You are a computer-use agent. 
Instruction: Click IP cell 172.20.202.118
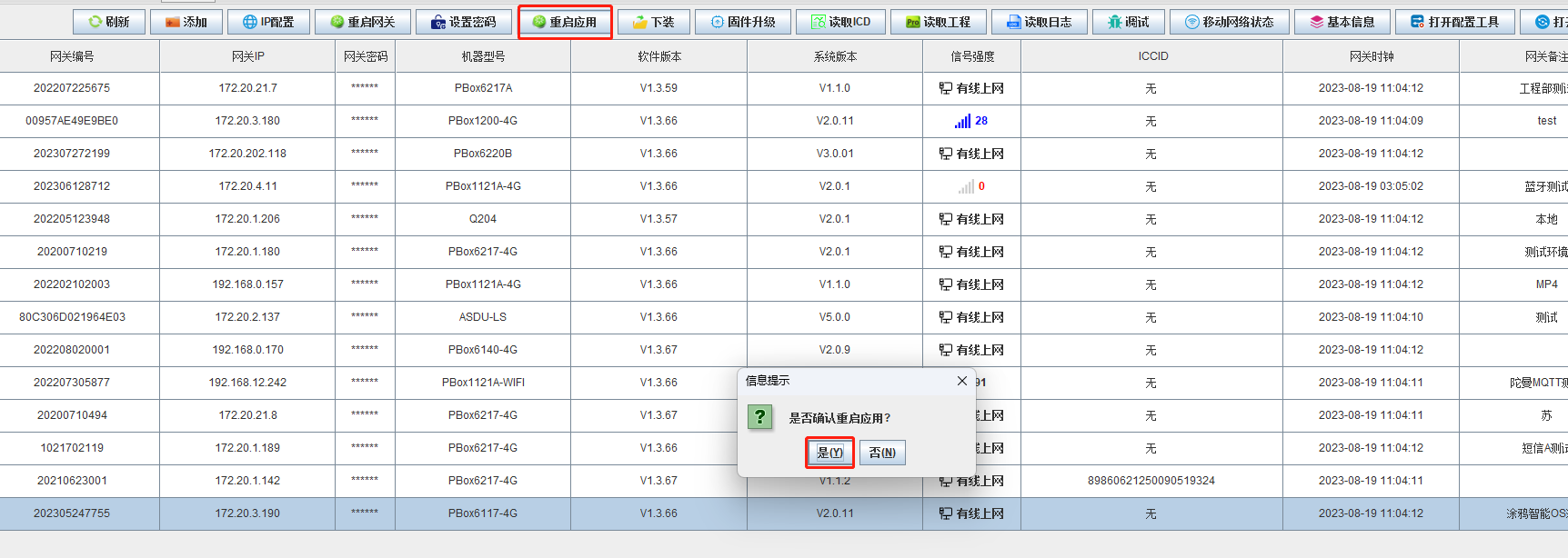point(248,154)
